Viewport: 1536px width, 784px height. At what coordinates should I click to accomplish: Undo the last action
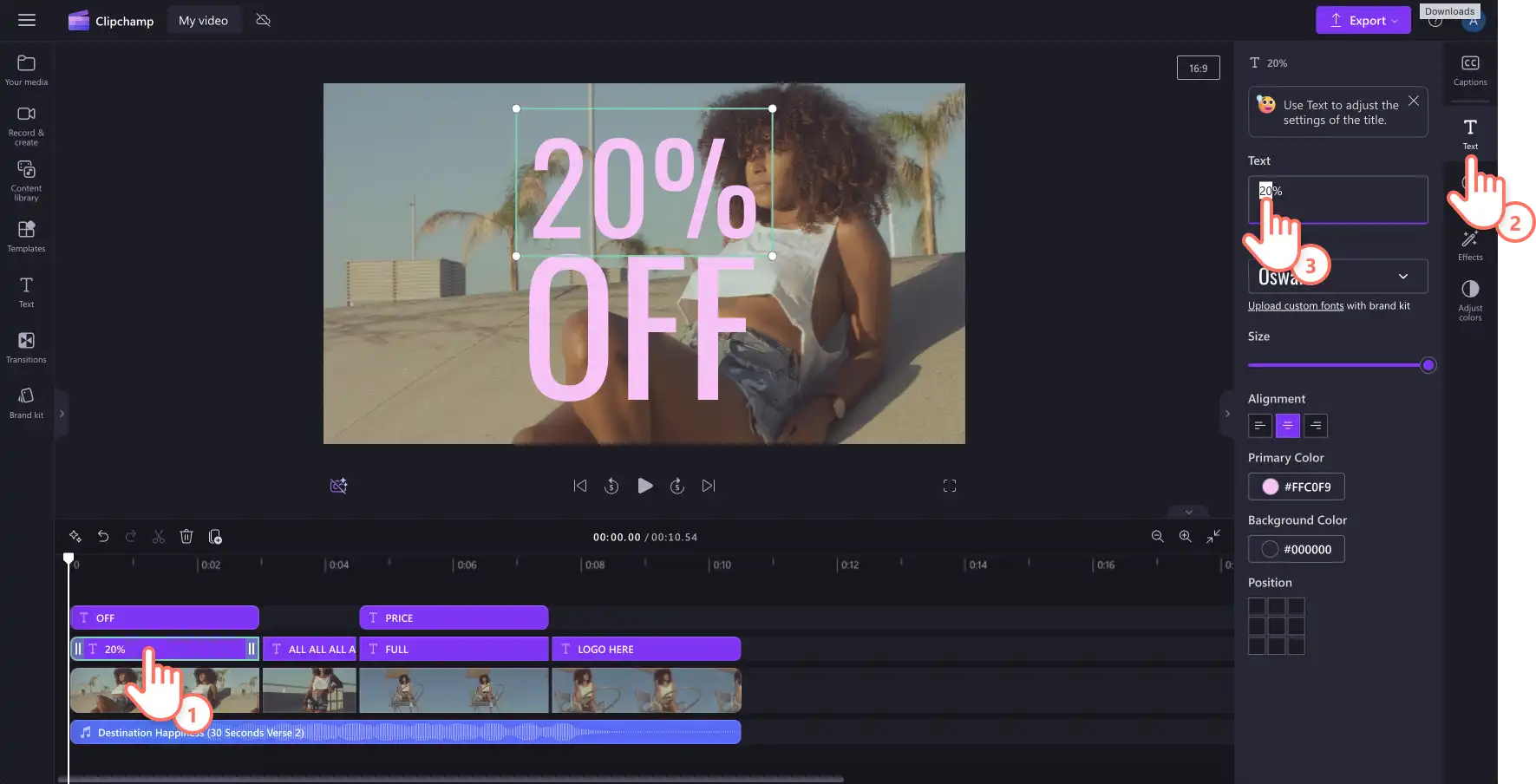102,537
